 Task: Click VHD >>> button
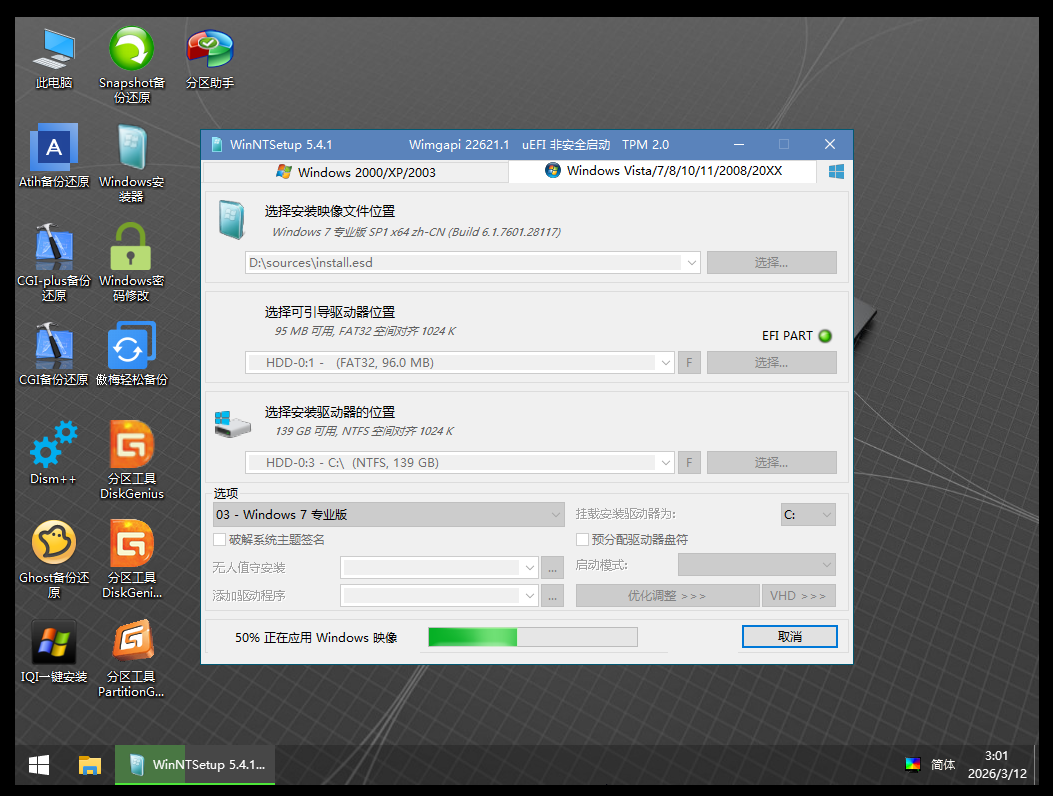tap(798, 596)
